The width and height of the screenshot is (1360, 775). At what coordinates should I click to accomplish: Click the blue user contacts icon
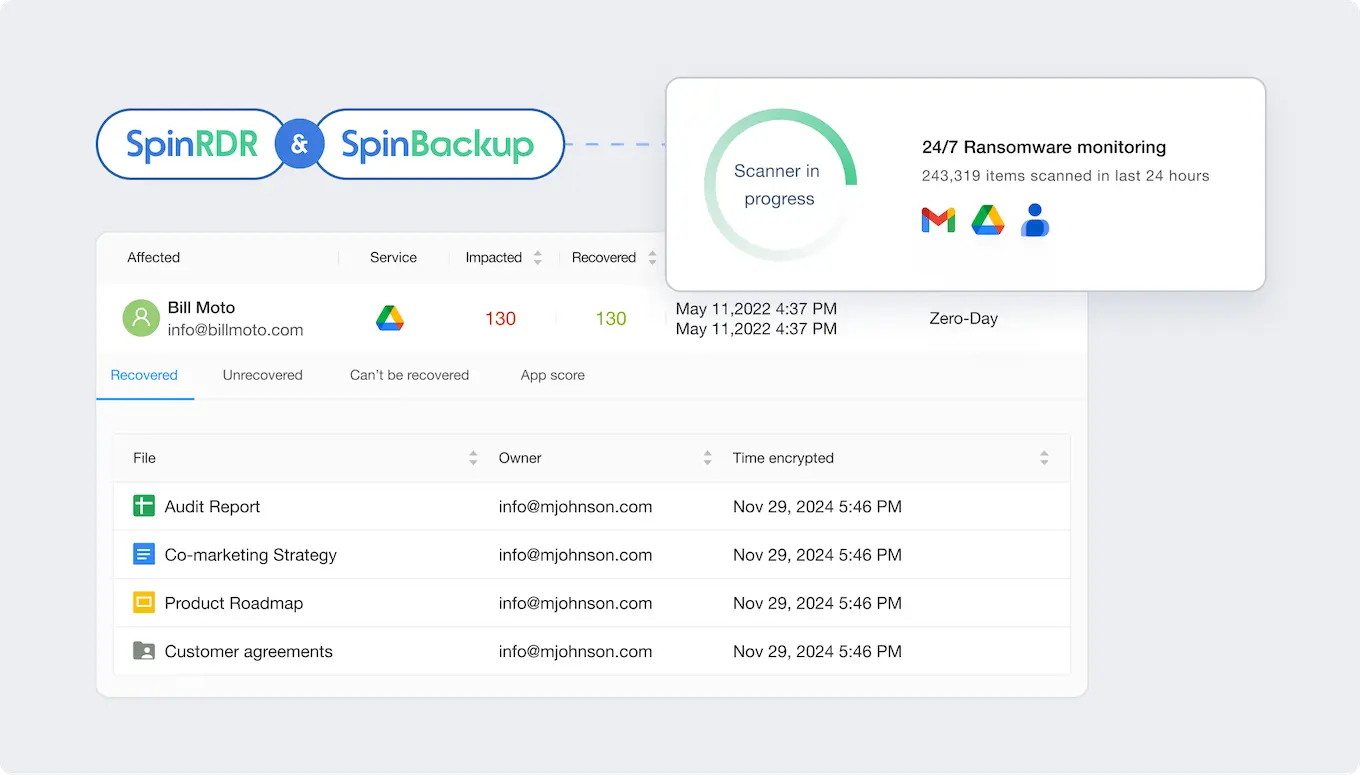pos(1034,220)
